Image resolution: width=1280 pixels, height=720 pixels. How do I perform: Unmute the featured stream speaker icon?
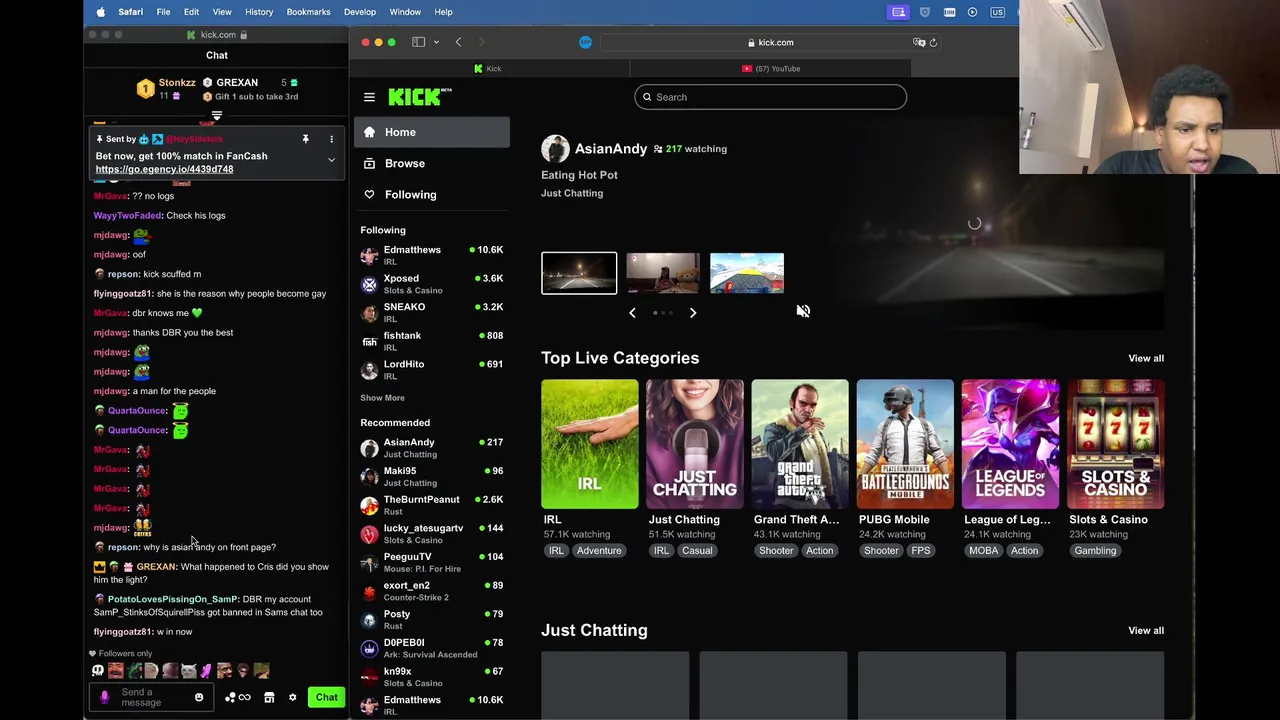click(803, 311)
